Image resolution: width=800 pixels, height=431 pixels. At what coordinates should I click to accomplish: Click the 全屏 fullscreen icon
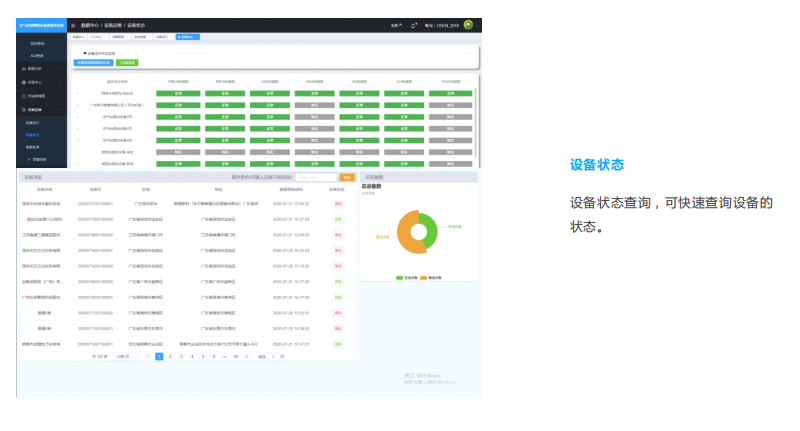[x=397, y=25]
